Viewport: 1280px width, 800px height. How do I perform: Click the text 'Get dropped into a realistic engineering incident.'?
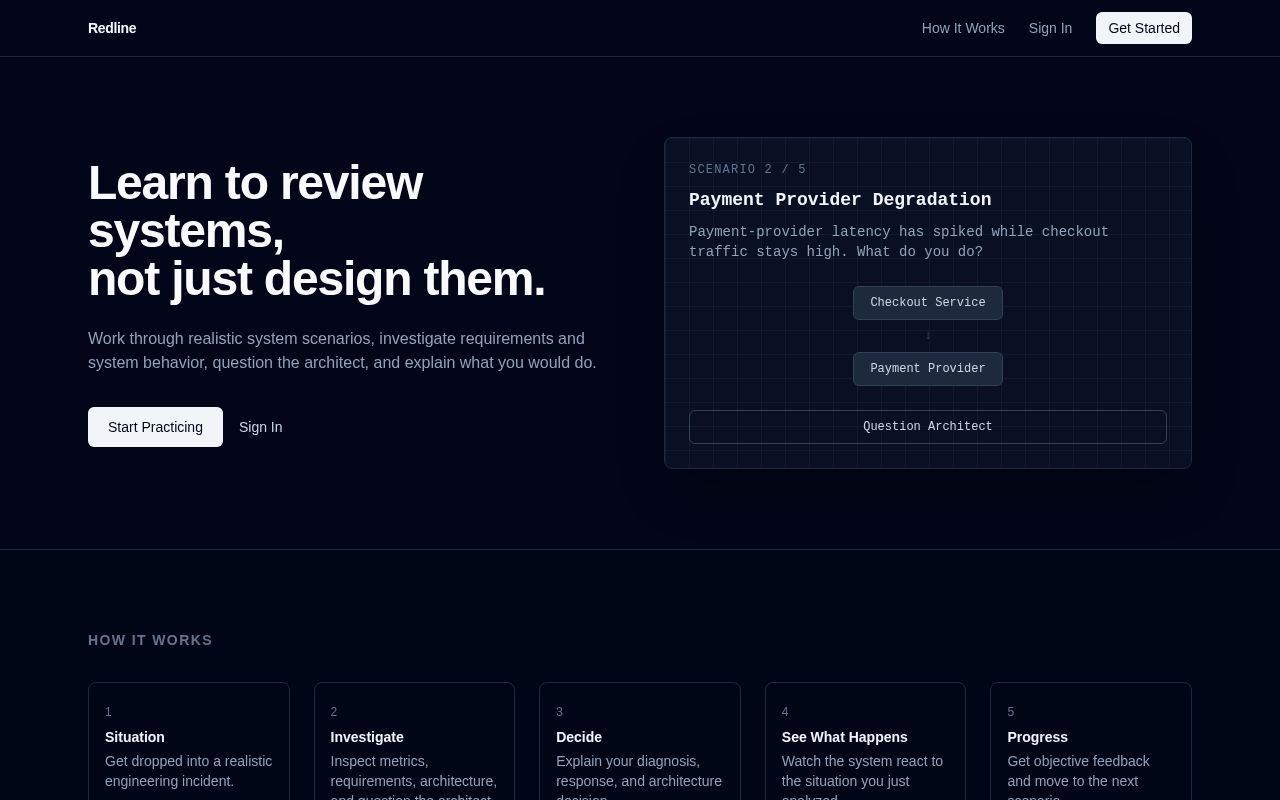[189, 771]
